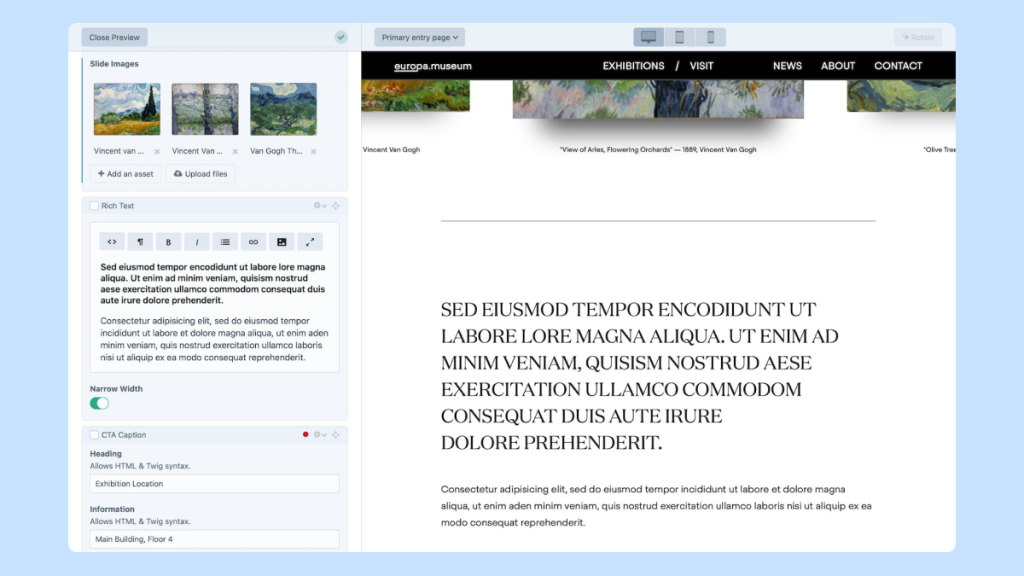Expand editor to fullscreen

[310, 242]
